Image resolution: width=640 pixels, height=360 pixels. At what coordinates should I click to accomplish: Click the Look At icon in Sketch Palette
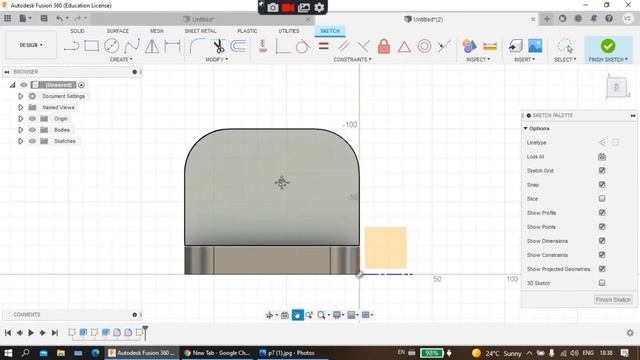pos(602,157)
